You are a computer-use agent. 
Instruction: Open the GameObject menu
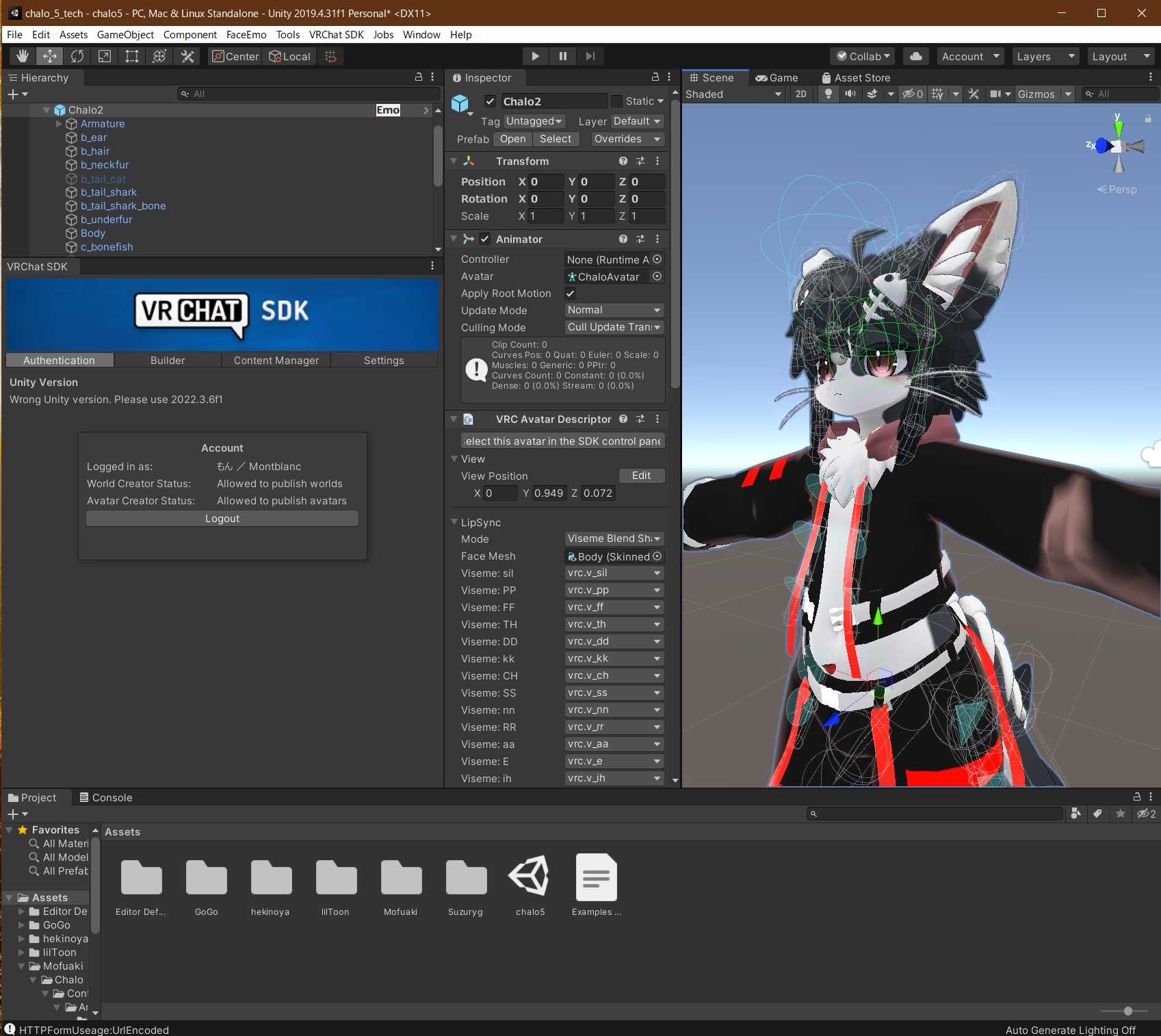[x=125, y=35]
